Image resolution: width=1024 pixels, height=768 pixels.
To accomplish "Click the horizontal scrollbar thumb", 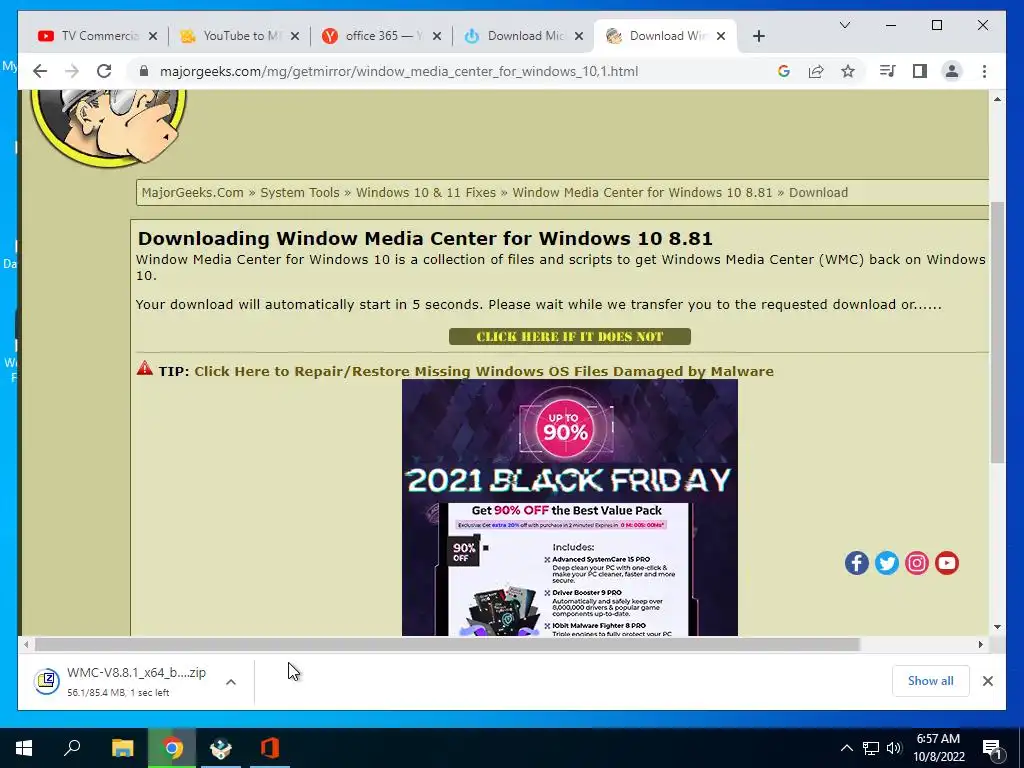I will coord(447,645).
